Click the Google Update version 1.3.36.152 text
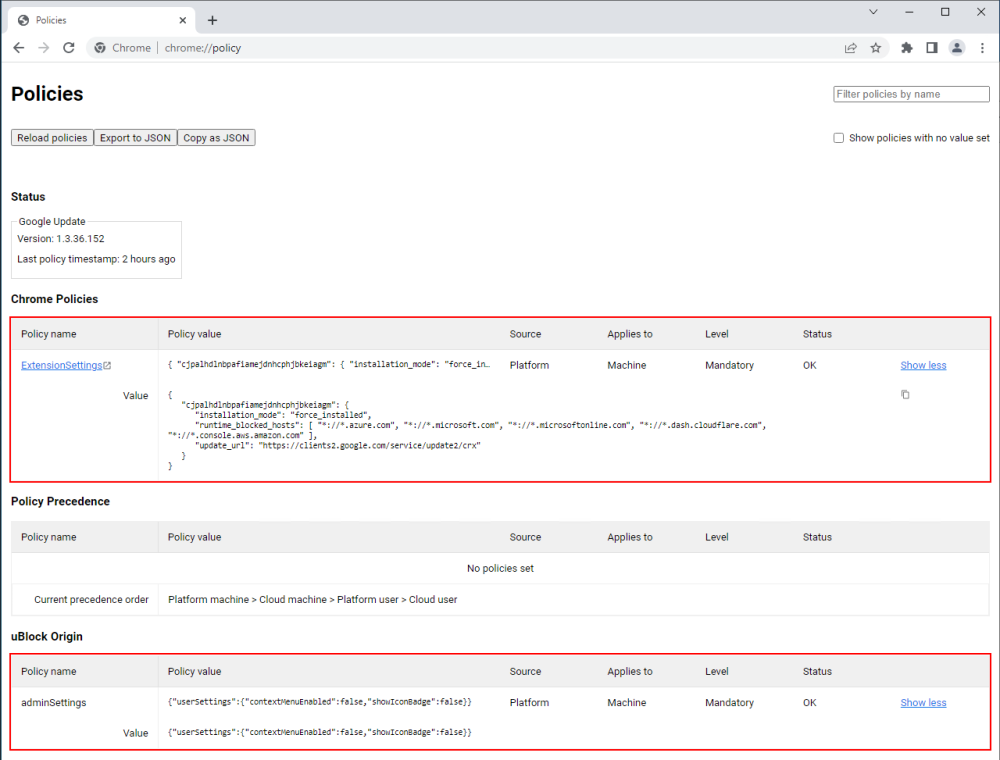 pos(61,238)
